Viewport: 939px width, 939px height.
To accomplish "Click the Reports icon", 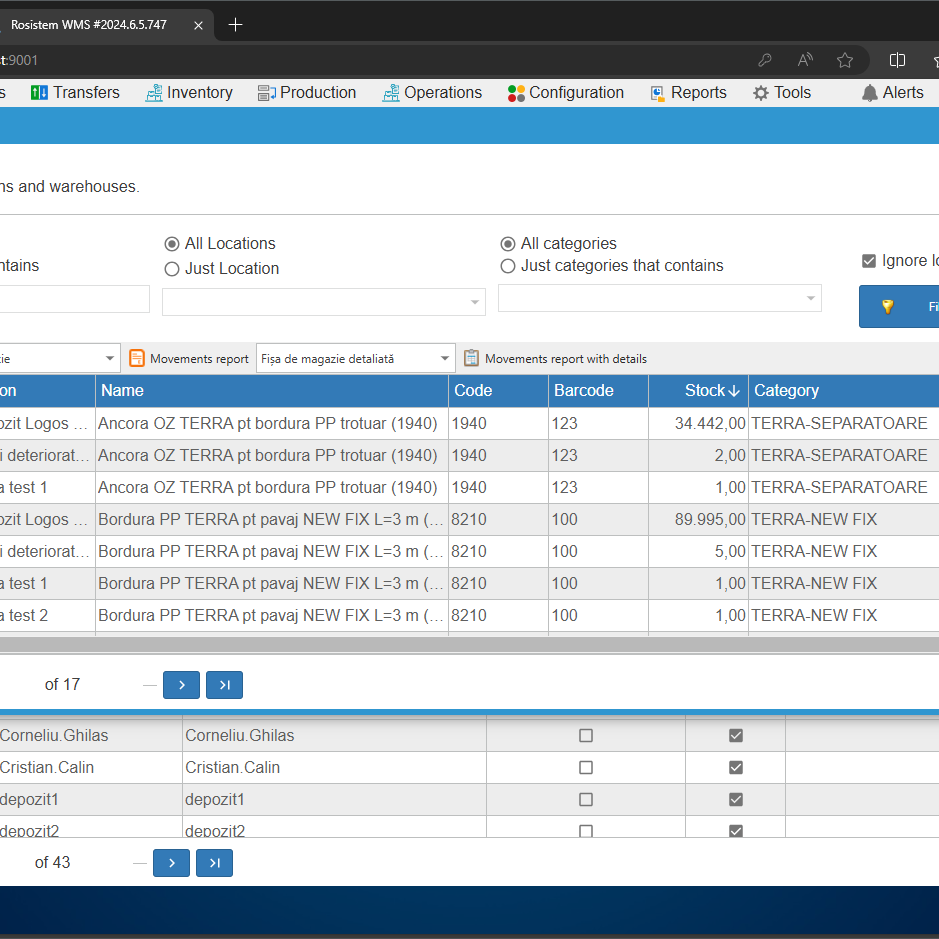I will [658, 92].
